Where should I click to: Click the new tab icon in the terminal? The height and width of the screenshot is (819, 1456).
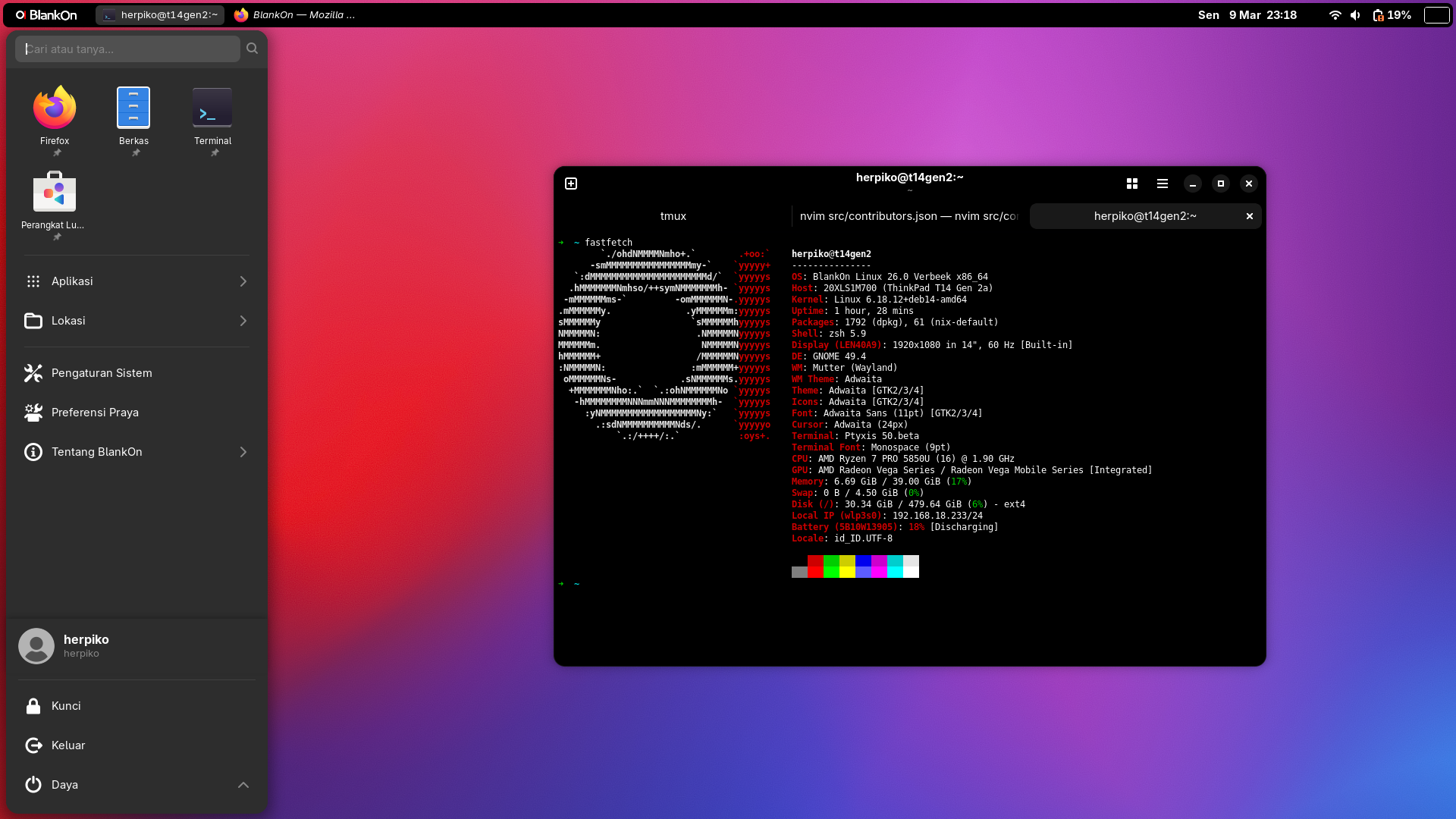pos(571,184)
